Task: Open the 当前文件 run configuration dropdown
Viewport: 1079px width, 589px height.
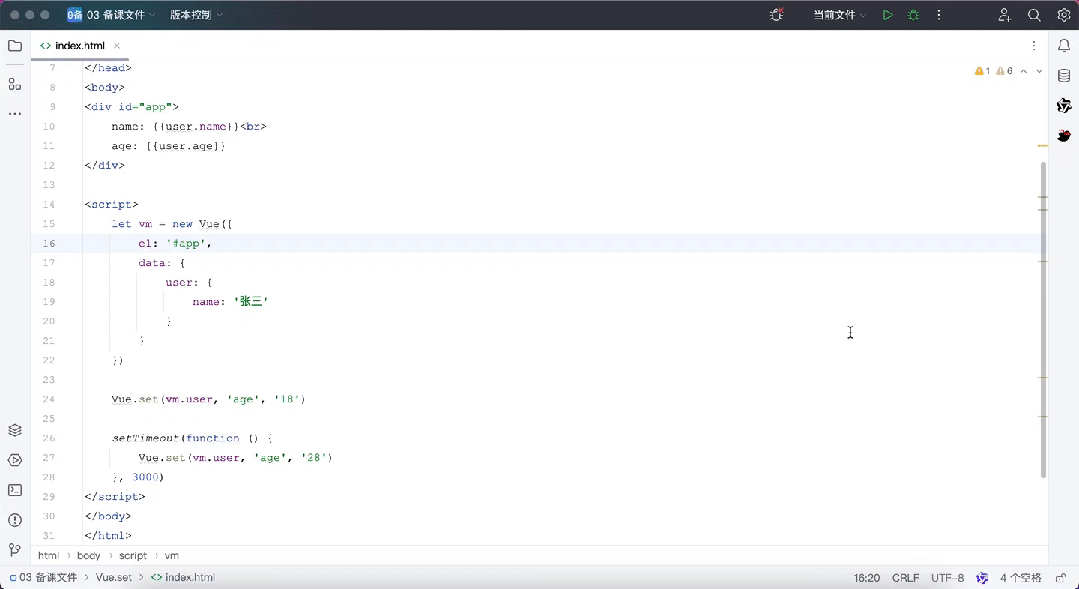Action: click(x=840, y=14)
